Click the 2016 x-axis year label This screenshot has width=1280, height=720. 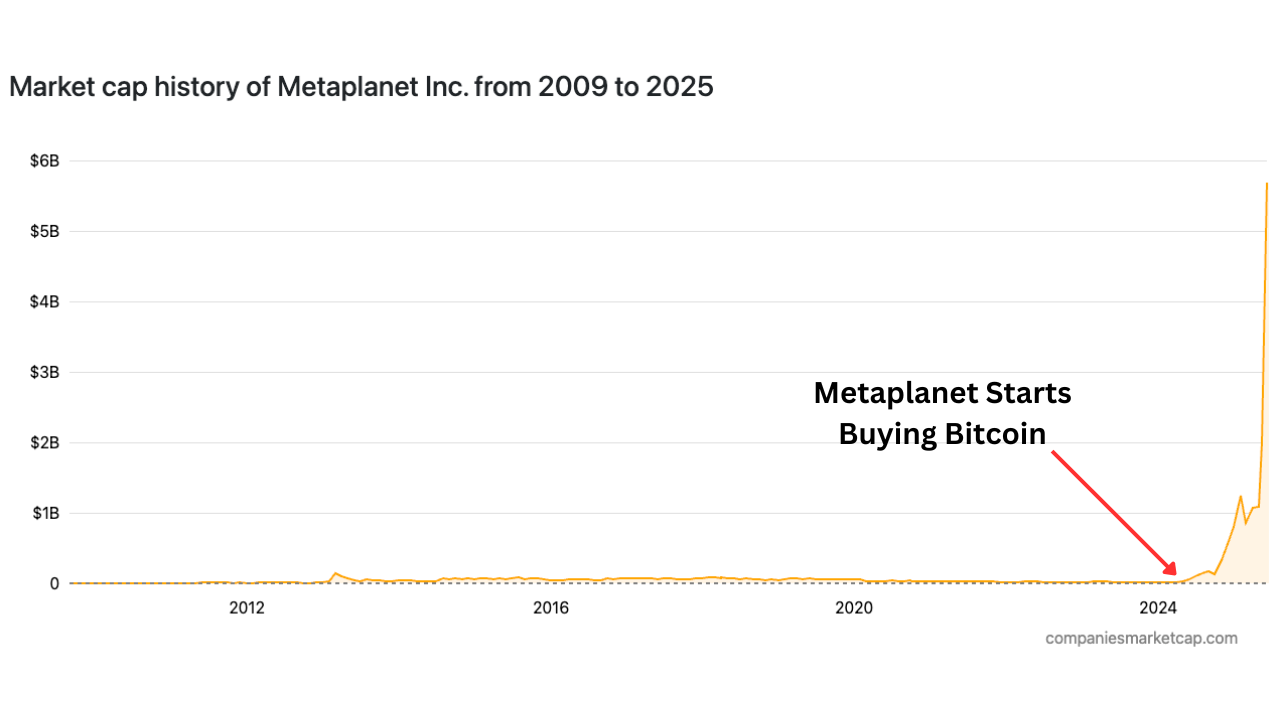(550, 608)
